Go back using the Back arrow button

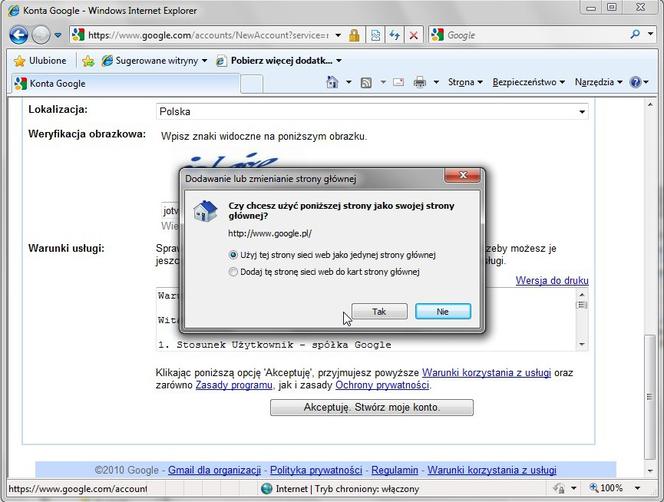[19, 35]
